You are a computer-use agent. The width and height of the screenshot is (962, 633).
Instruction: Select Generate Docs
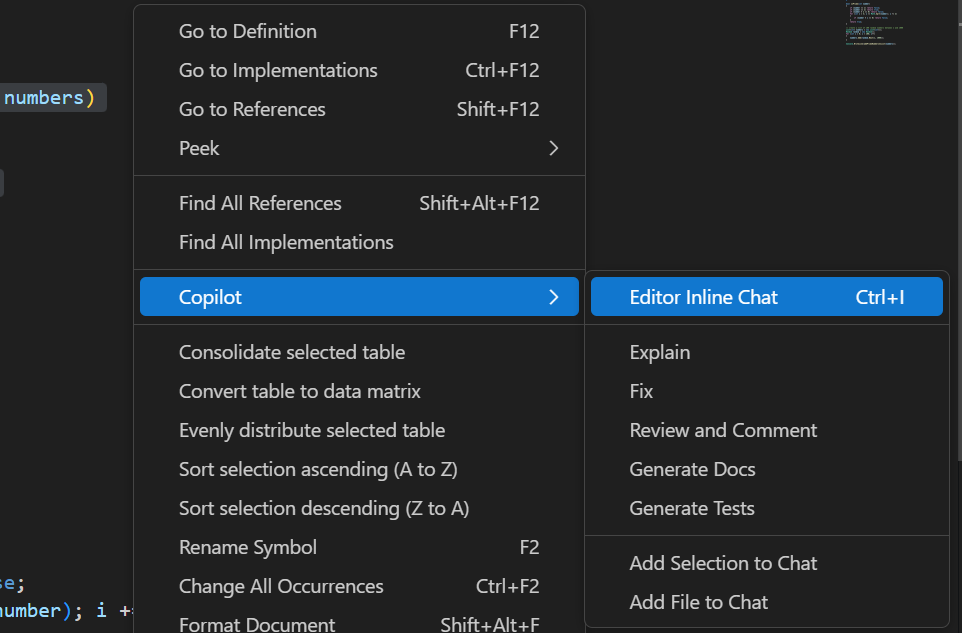point(692,469)
